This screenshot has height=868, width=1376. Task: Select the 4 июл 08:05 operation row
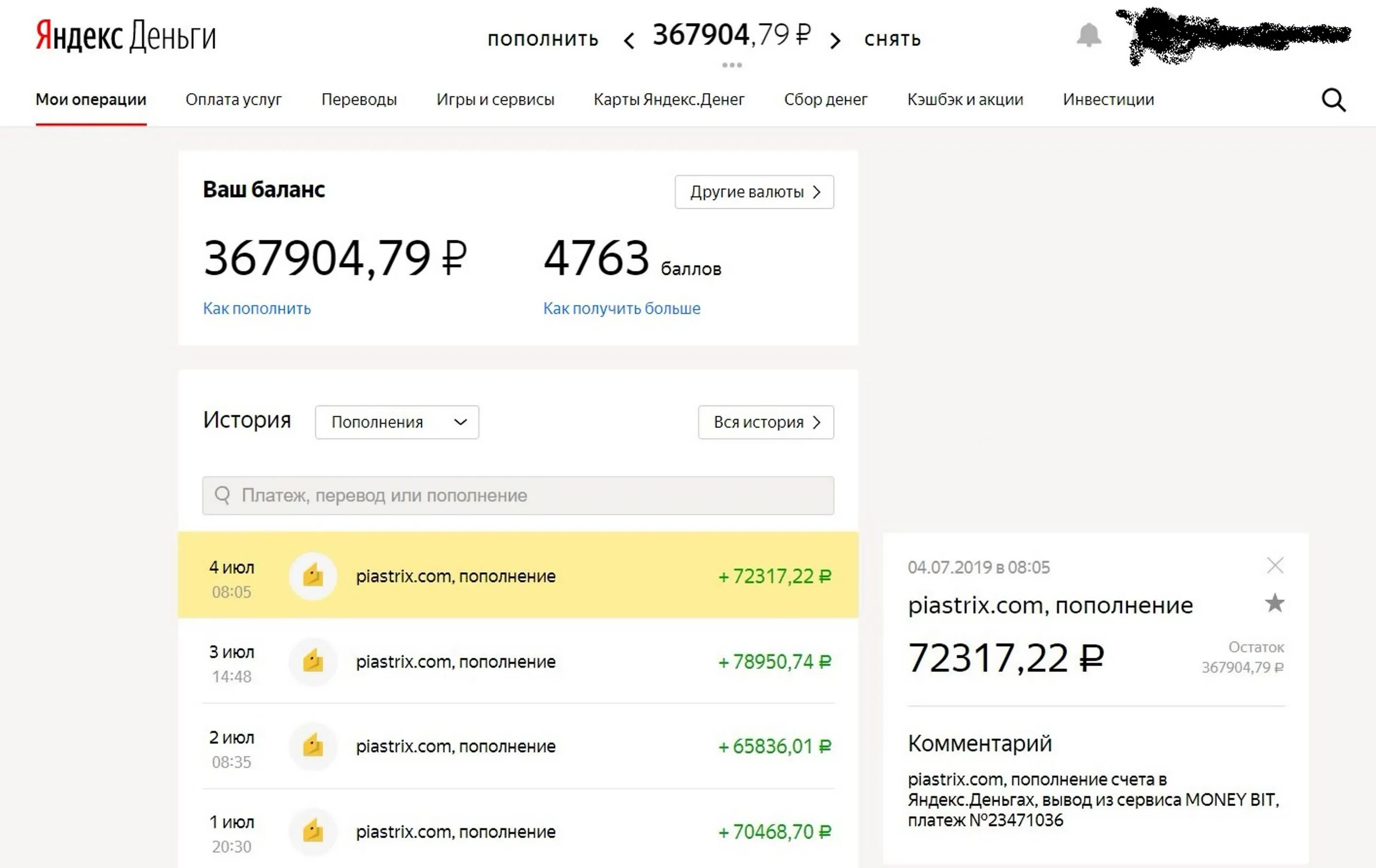pyautogui.click(x=518, y=575)
